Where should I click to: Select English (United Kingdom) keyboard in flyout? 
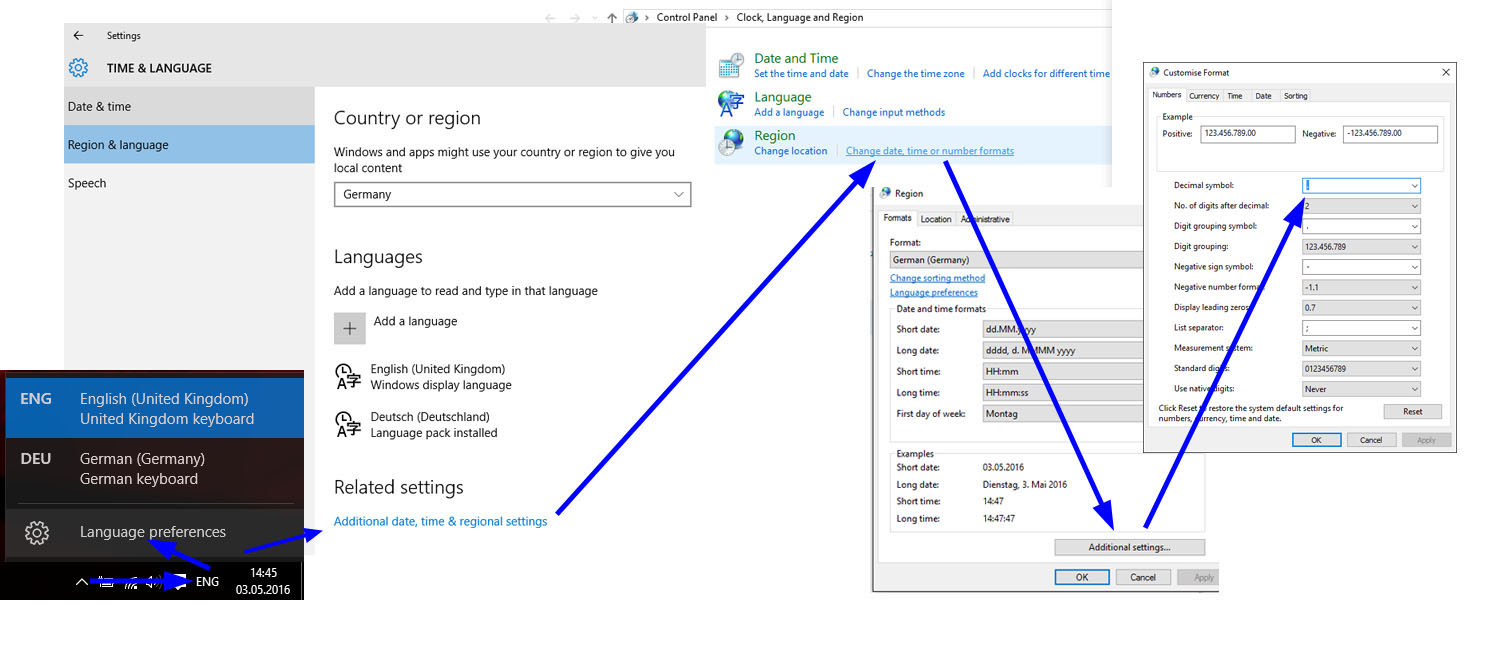[x=154, y=408]
